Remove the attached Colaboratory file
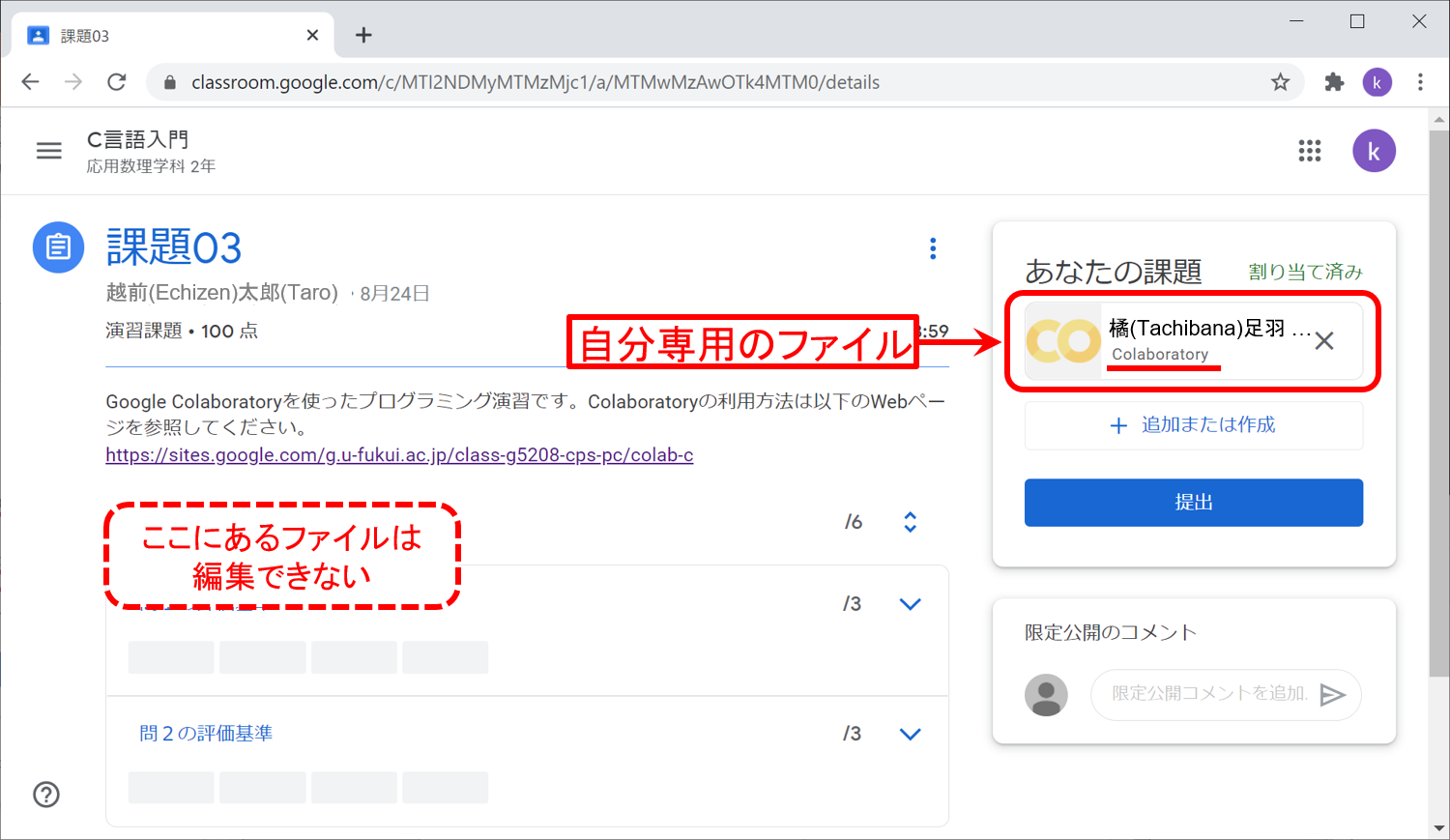The width and height of the screenshot is (1450, 840). [1324, 341]
